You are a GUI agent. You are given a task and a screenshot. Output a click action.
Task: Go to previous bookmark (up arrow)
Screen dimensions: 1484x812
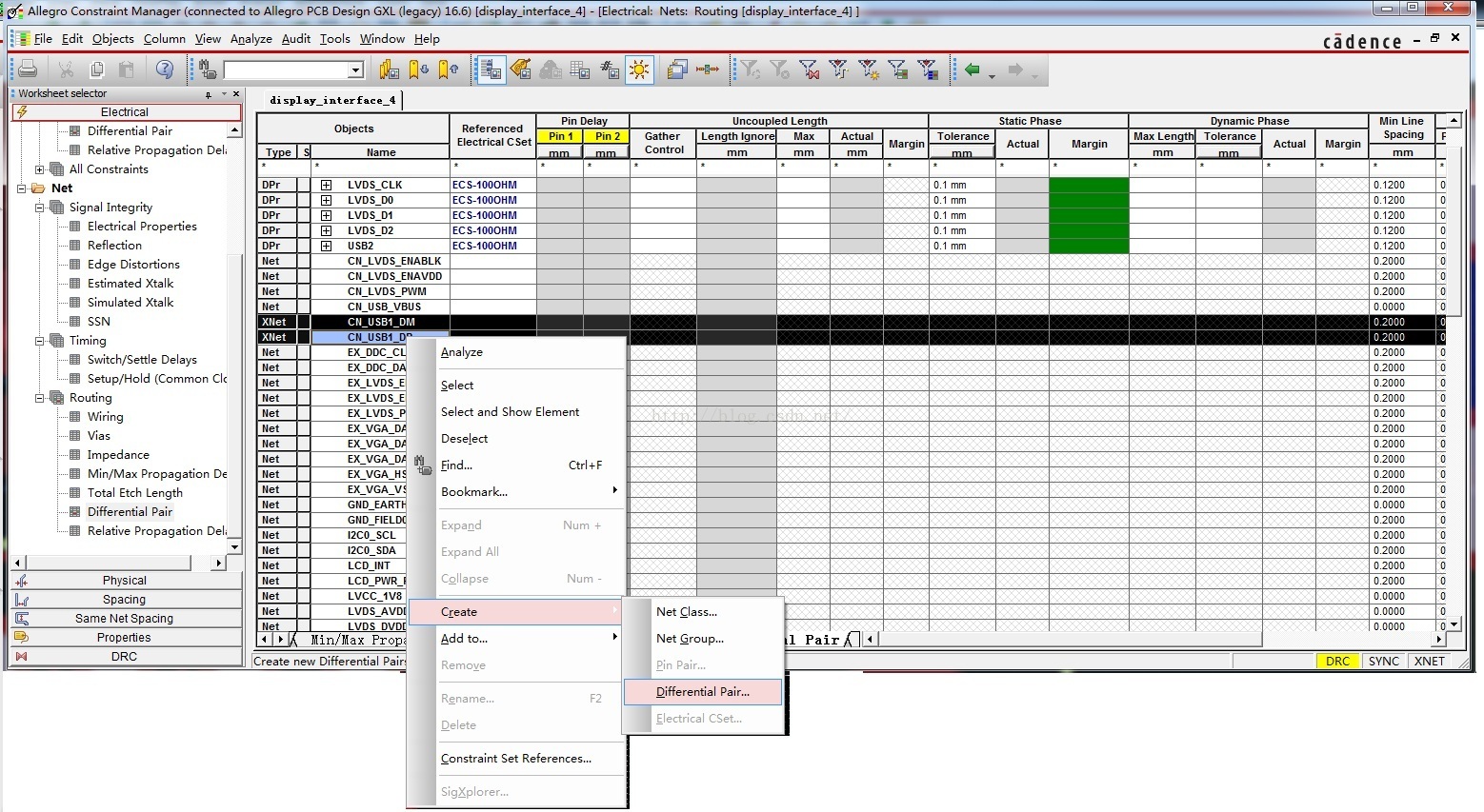(x=450, y=69)
